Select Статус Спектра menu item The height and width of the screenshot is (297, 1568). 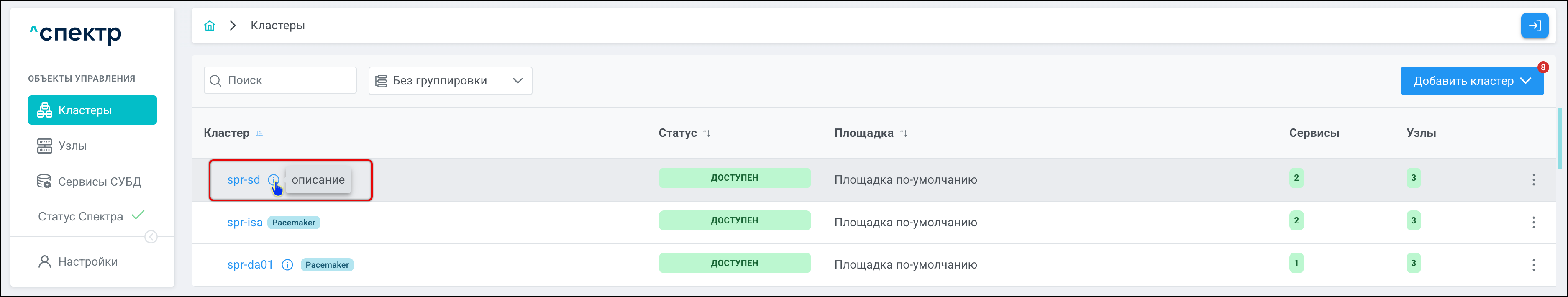pos(80,217)
